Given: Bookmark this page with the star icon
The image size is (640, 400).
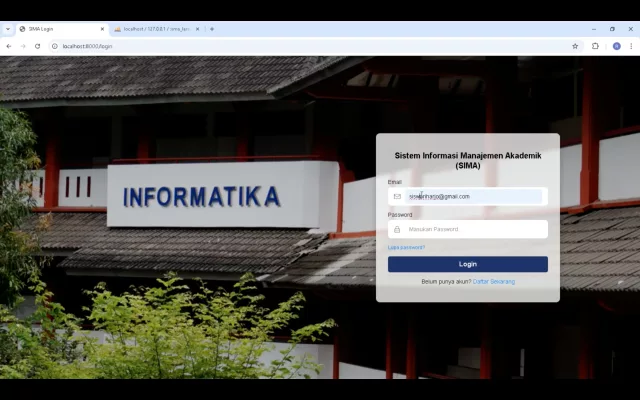Looking at the screenshot, I should pyautogui.click(x=575, y=46).
